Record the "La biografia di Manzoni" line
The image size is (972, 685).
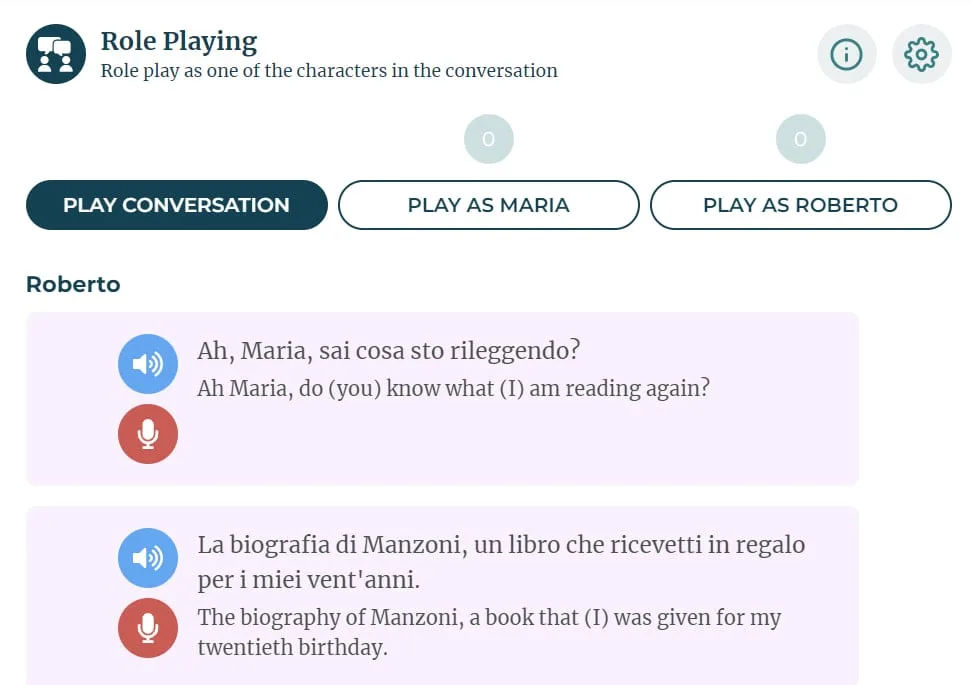pyautogui.click(x=148, y=628)
